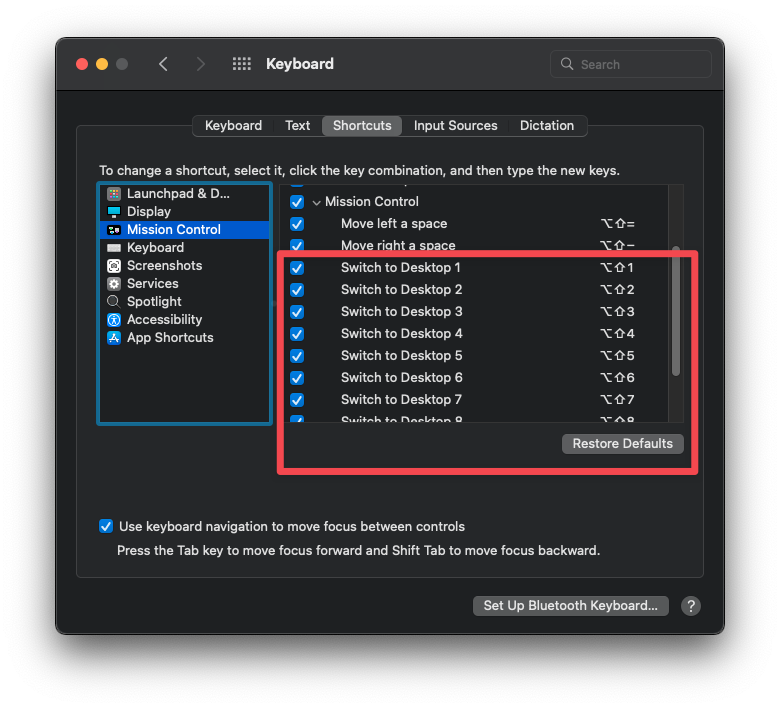Disable keyboard navigation between controls checkbox

[x=106, y=526]
